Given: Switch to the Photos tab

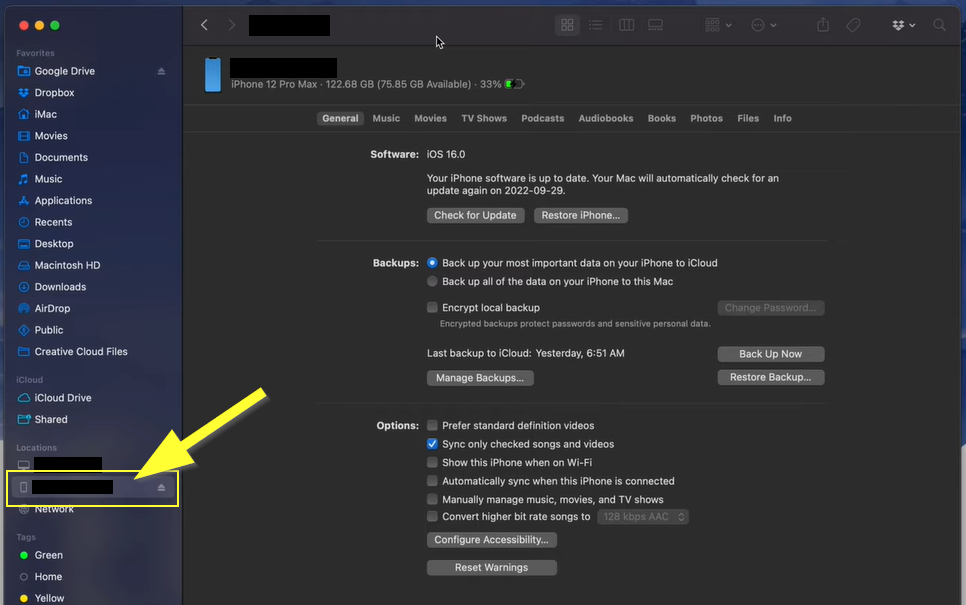Looking at the screenshot, I should tap(706, 118).
